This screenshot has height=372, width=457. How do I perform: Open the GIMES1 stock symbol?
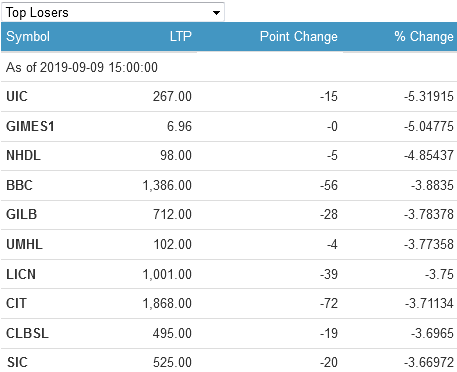30,126
